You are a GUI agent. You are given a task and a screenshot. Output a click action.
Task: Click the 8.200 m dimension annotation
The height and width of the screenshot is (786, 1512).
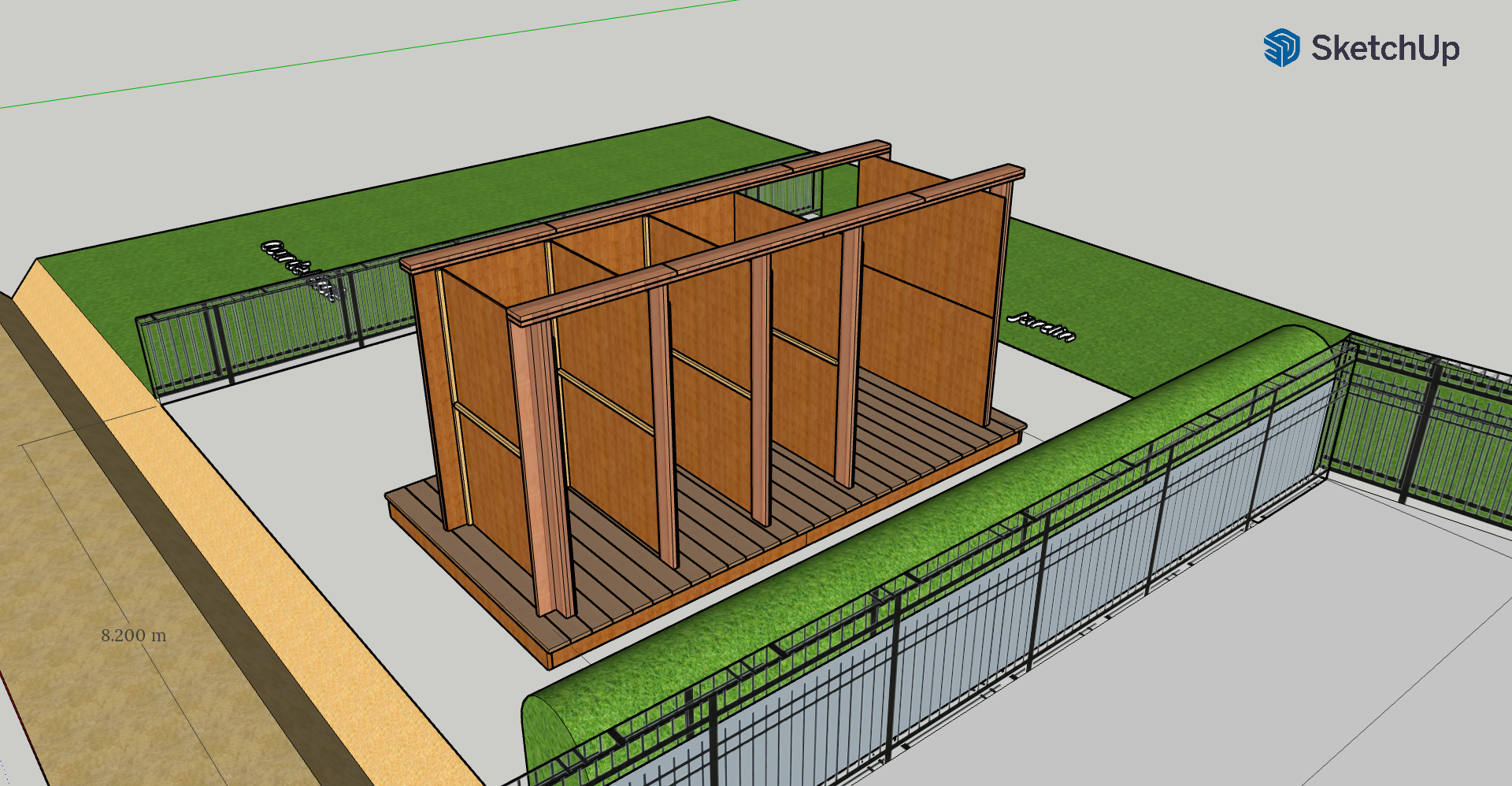(134, 636)
